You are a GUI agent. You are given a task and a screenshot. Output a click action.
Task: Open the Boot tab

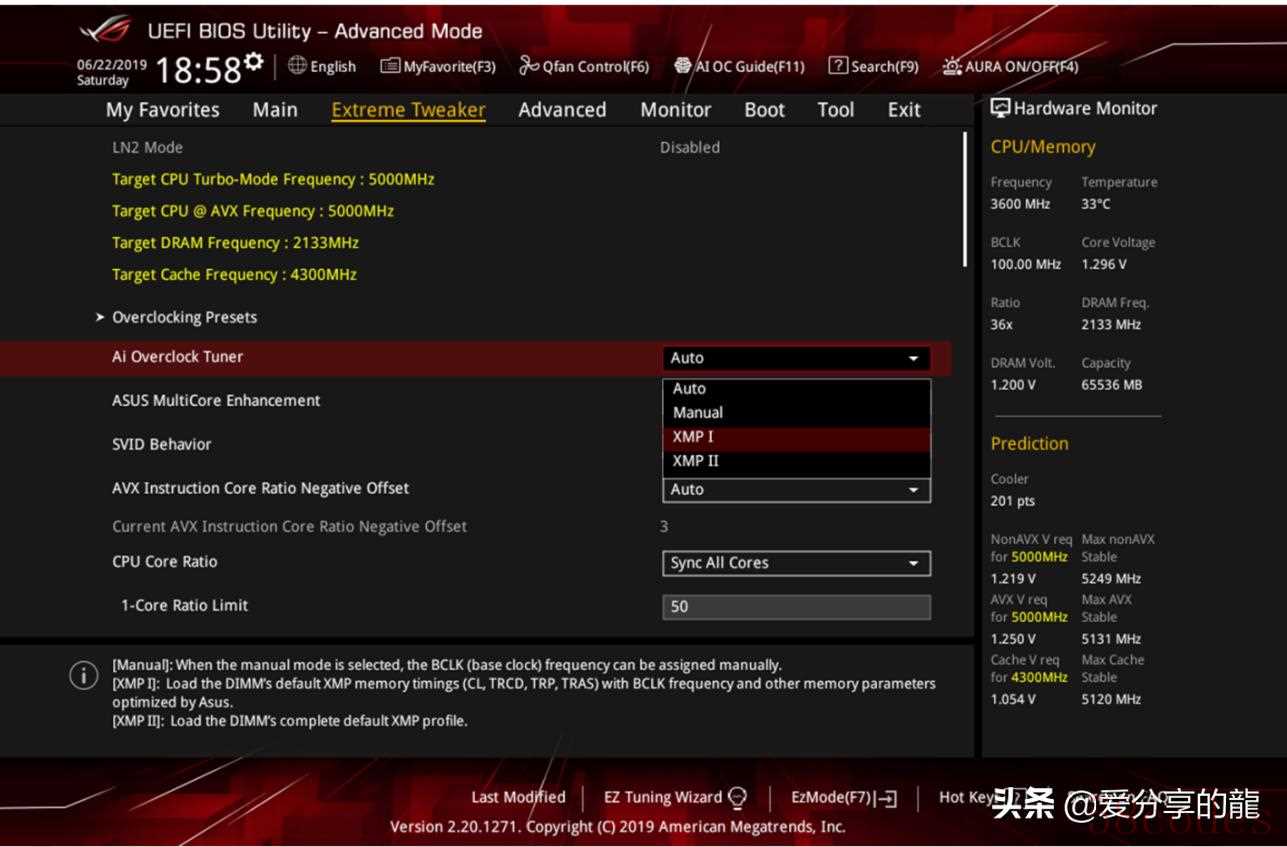765,110
